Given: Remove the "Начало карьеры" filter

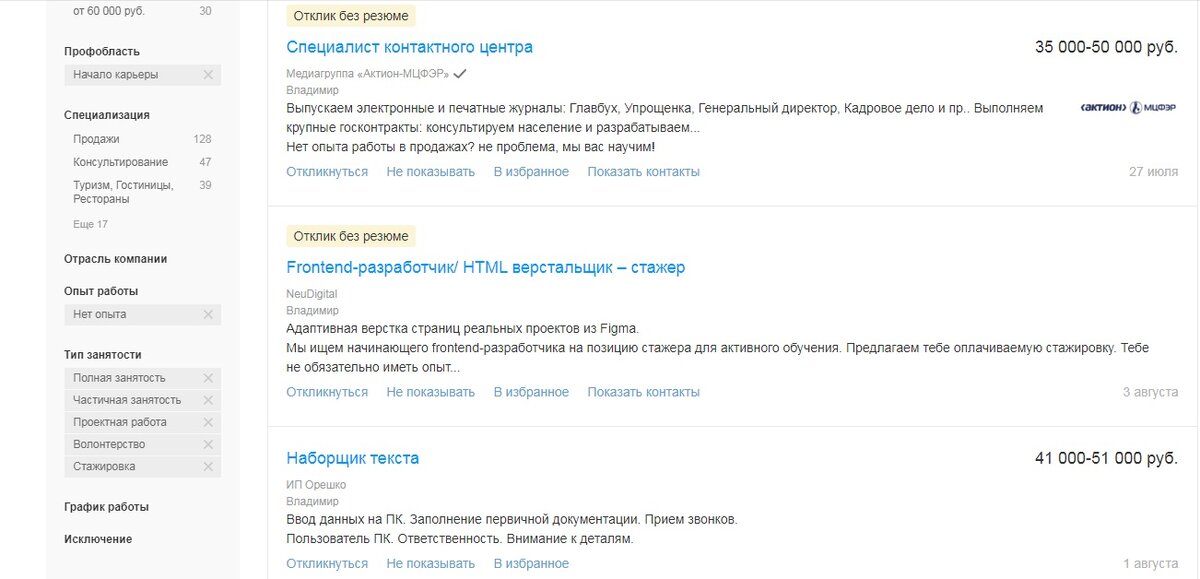Looking at the screenshot, I should coord(208,74).
